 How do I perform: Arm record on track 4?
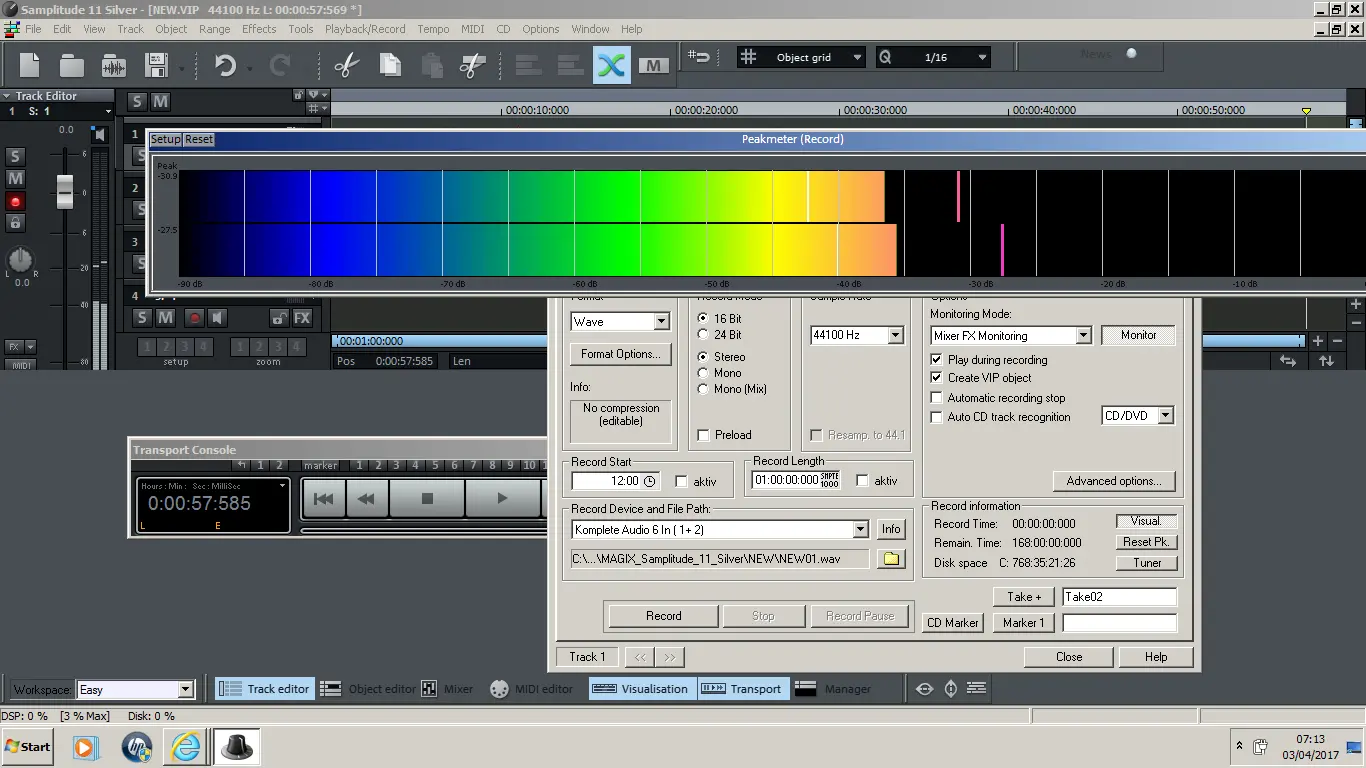(x=194, y=318)
